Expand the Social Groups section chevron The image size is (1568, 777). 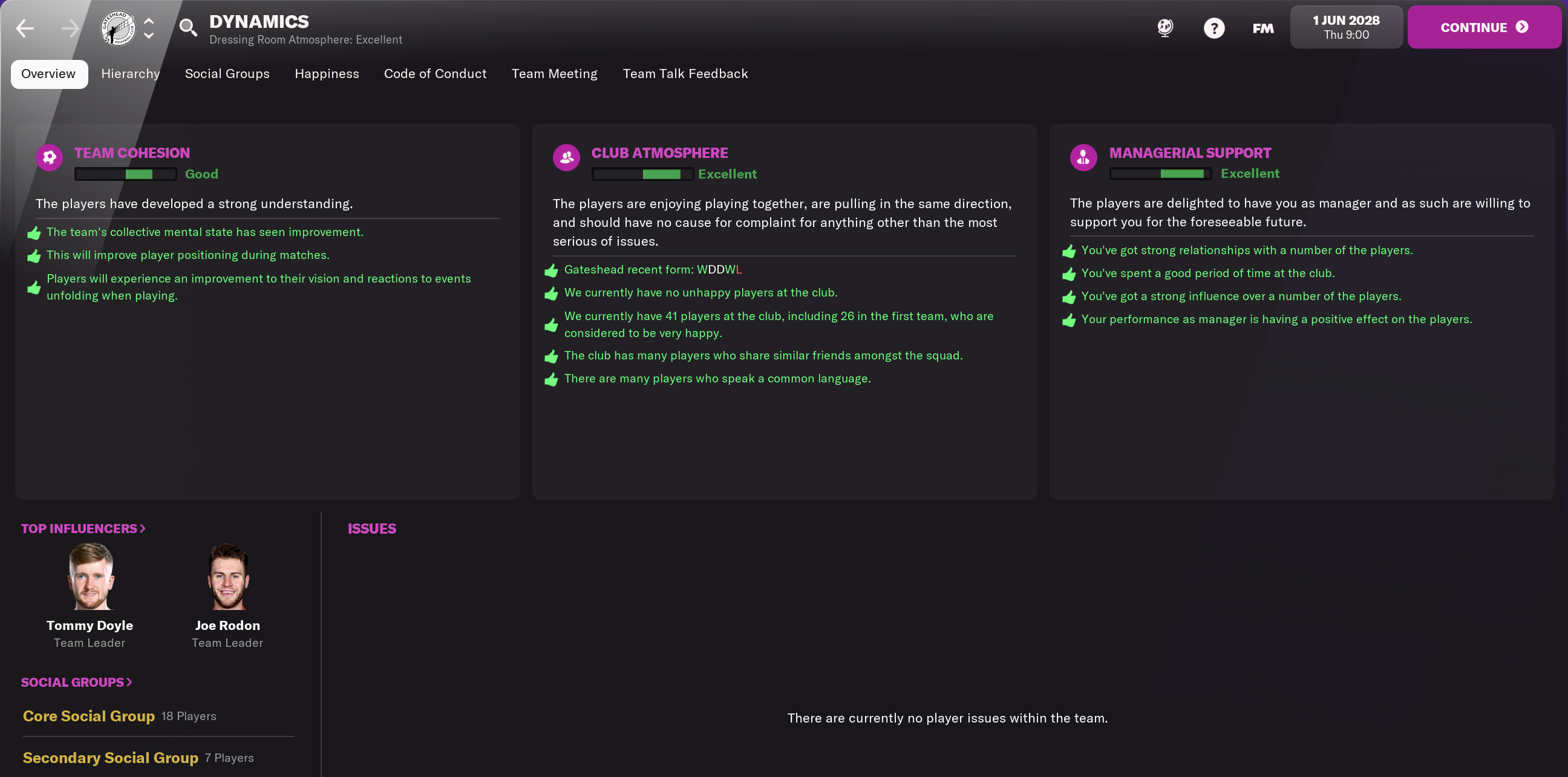(x=129, y=682)
